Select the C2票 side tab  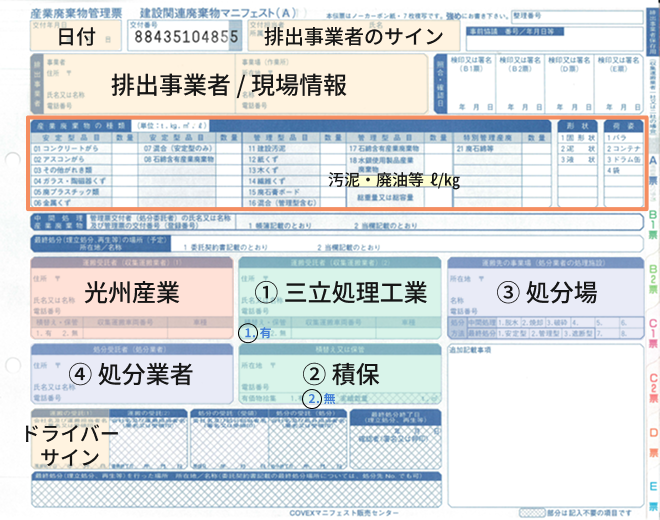653,387
